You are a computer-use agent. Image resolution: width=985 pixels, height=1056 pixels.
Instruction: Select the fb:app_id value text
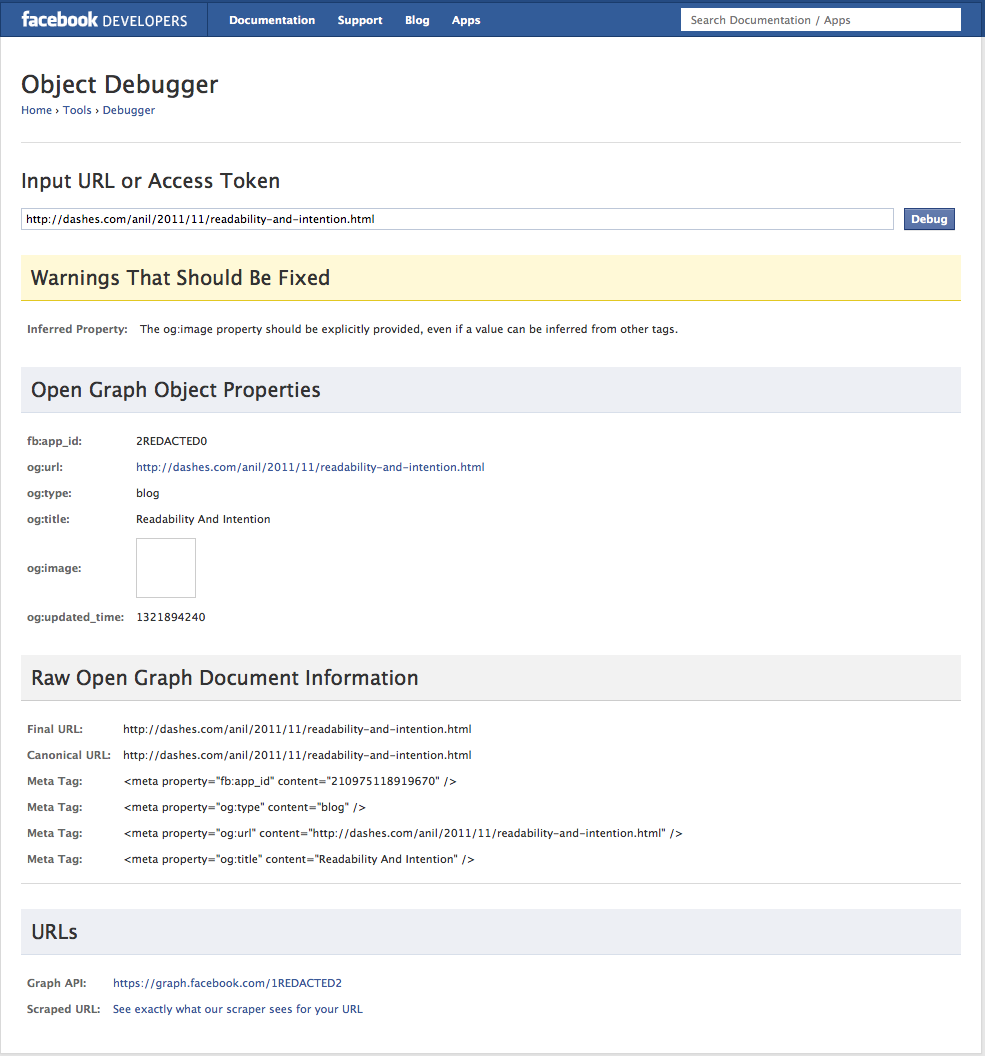click(x=170, y=441)
